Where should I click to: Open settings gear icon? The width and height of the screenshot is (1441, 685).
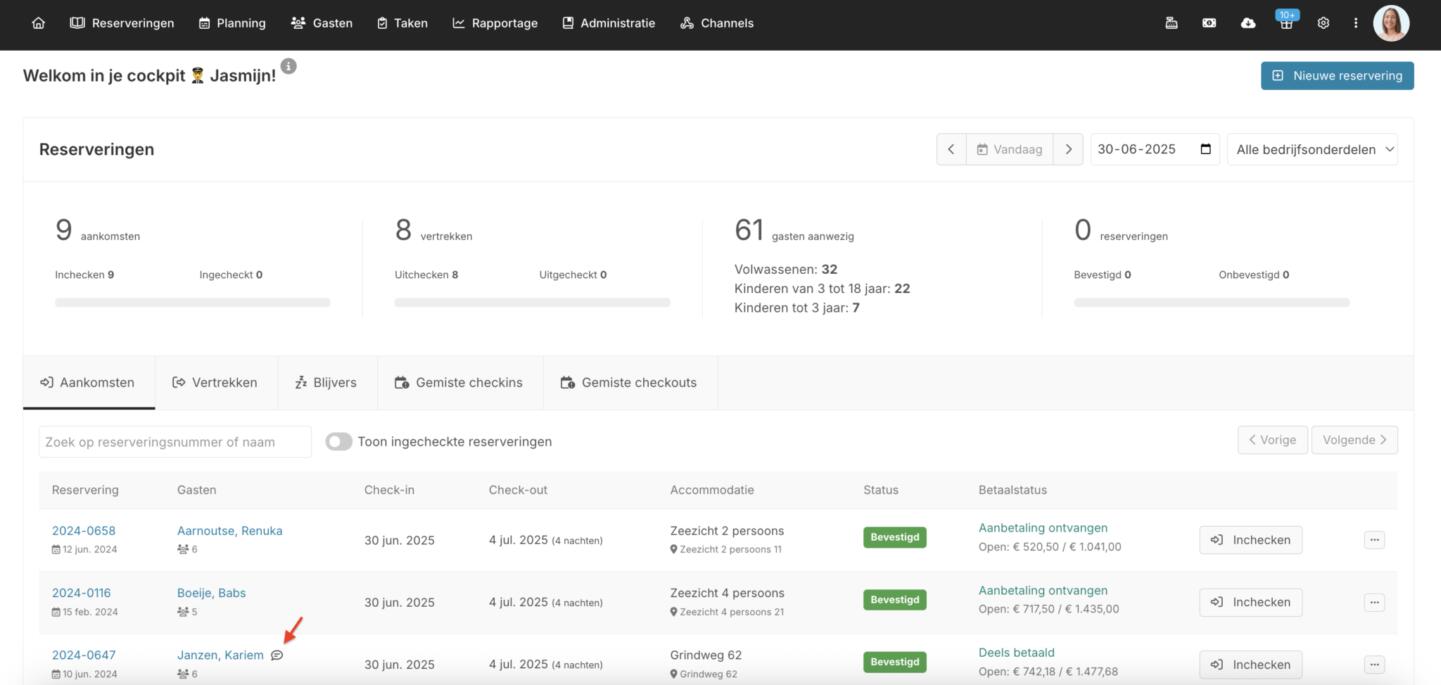(x=1323, y=23)
